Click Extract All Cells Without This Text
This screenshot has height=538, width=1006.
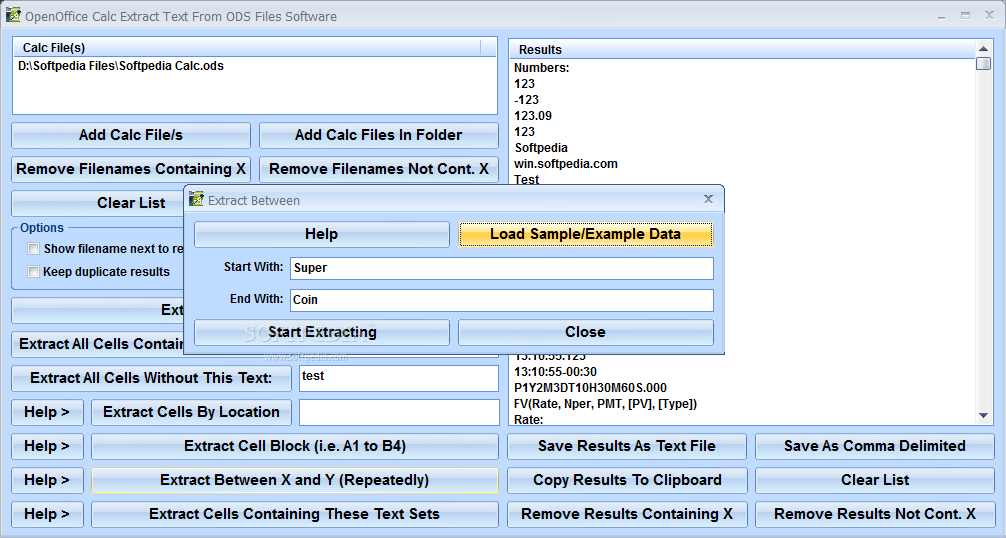151,378
